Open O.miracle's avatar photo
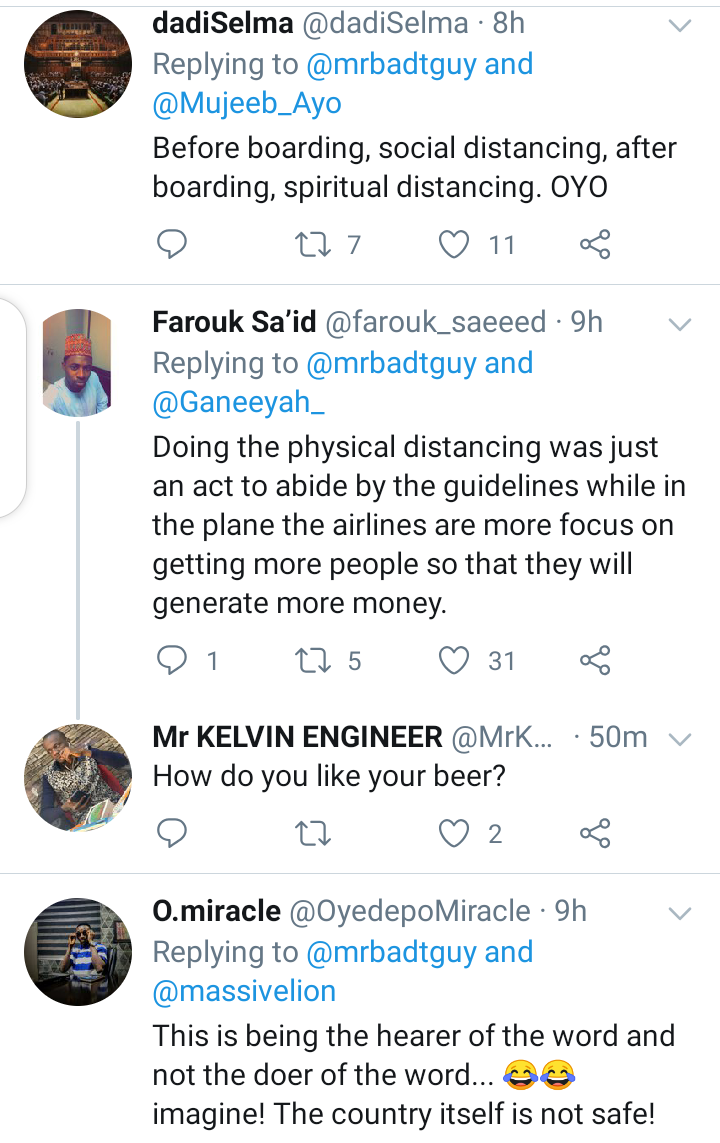This screenshot has width=720, height=1143. tap(78, 951)
